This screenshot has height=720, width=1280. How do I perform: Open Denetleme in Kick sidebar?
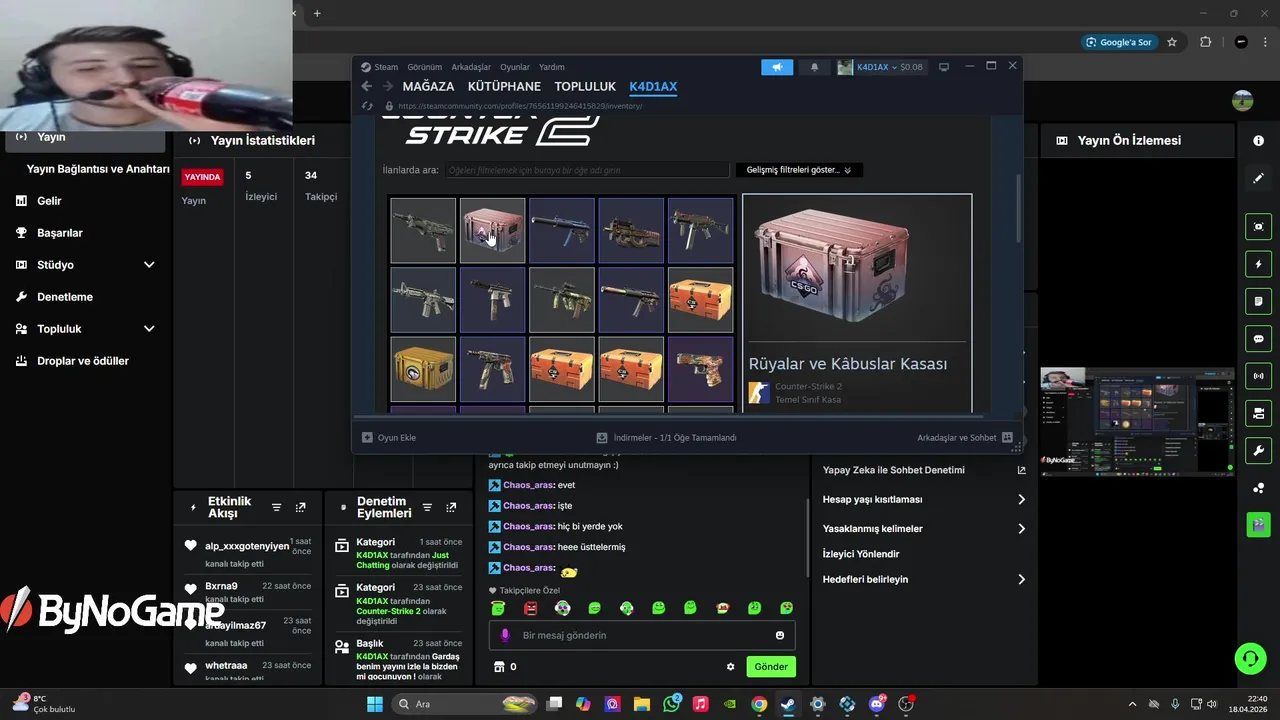pos(64,297)
